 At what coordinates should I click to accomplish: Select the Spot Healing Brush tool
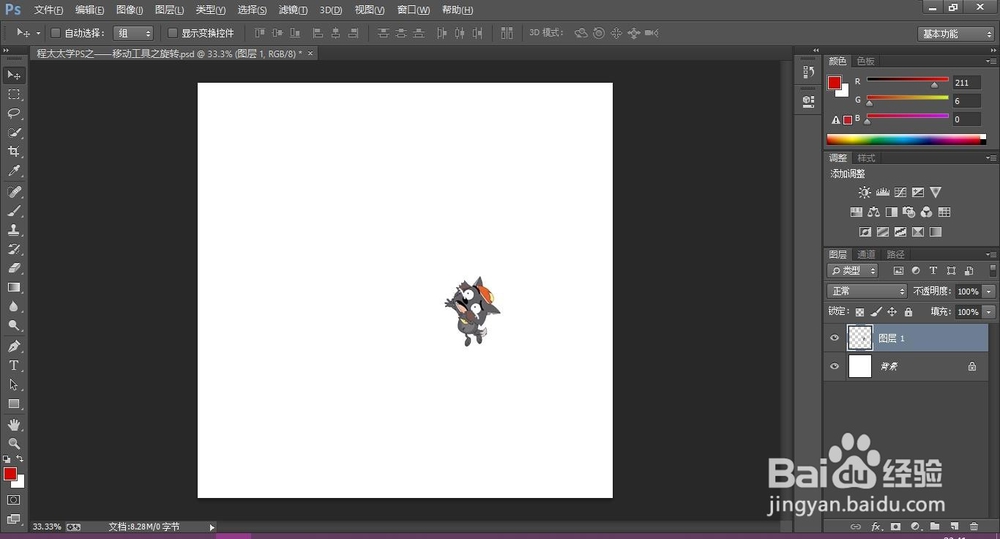(x=13, y=192)
